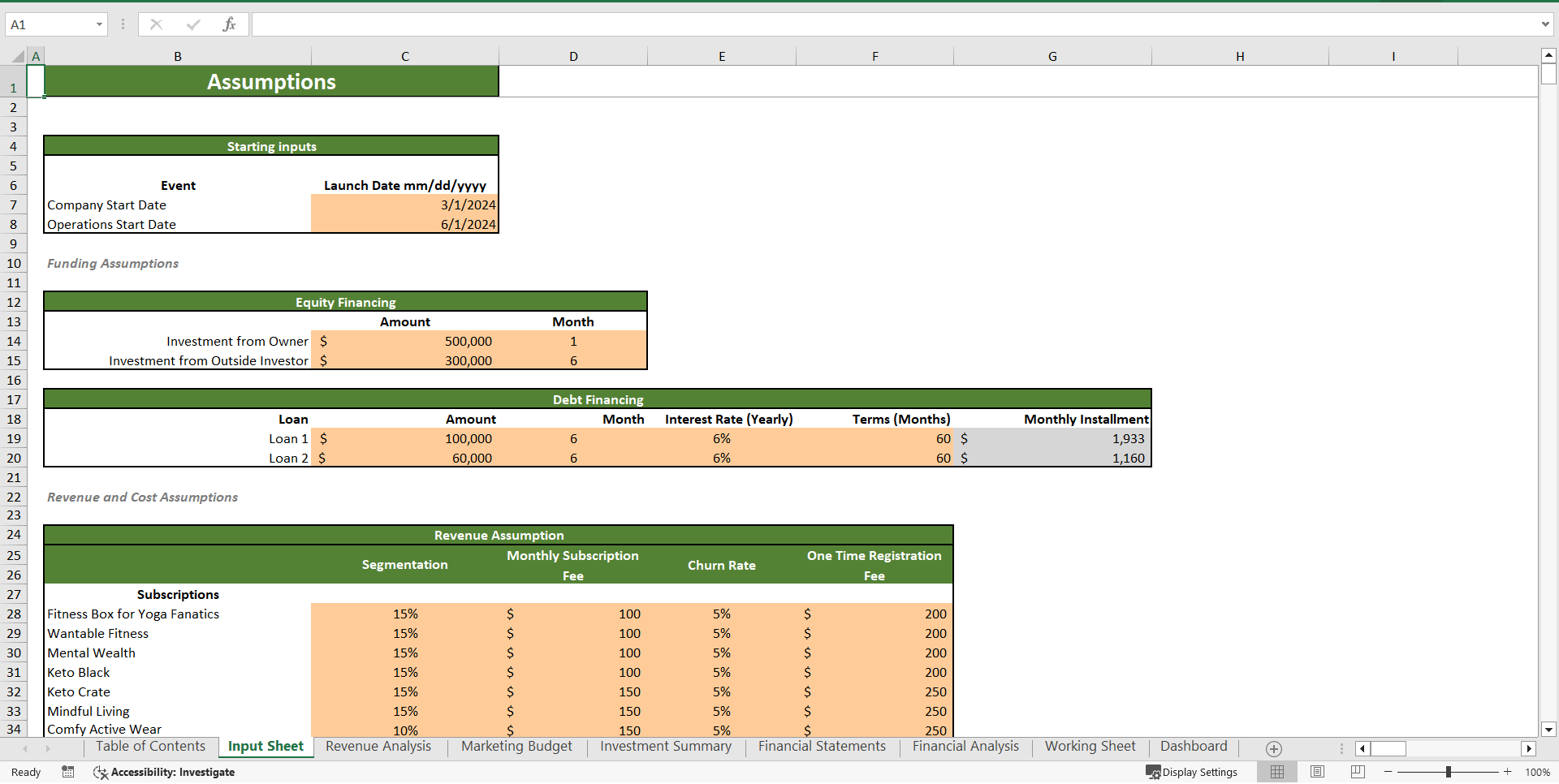
Task: Open the Financial Analysis sheet tab
Action: (965, 747)
